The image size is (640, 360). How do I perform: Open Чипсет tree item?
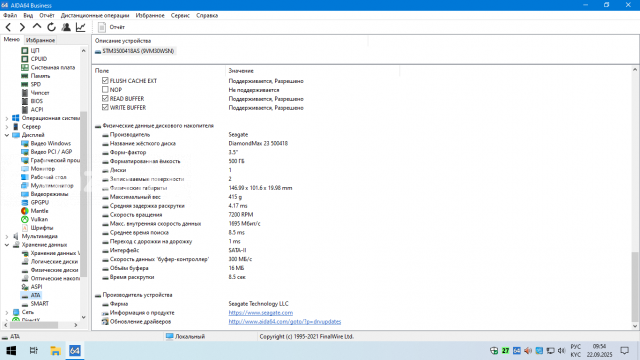(x=40, y=93)
